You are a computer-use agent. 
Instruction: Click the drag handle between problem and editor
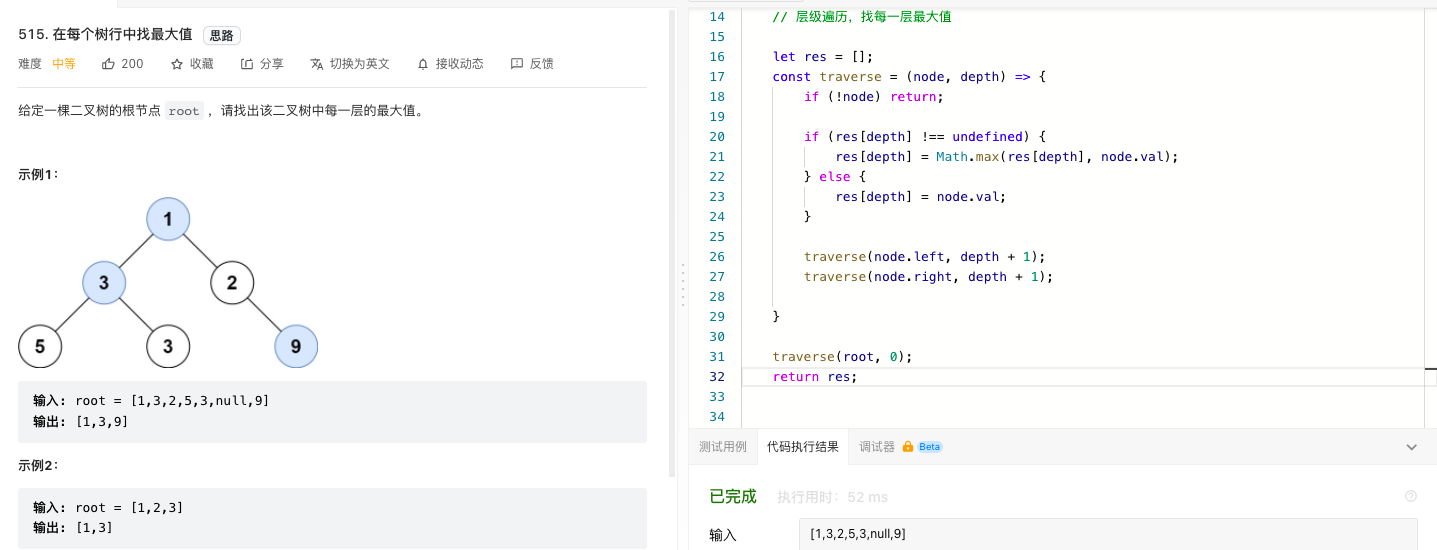682,284
